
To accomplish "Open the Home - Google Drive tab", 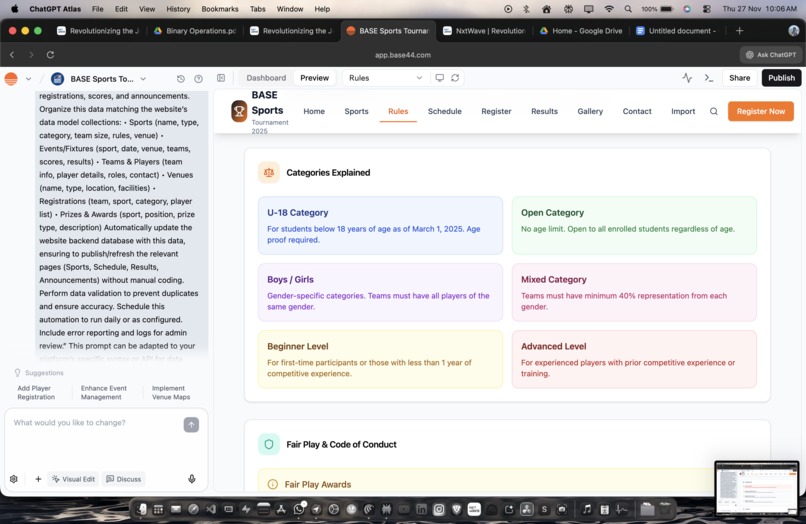I will pyautogui.click(x=581, y=31).
